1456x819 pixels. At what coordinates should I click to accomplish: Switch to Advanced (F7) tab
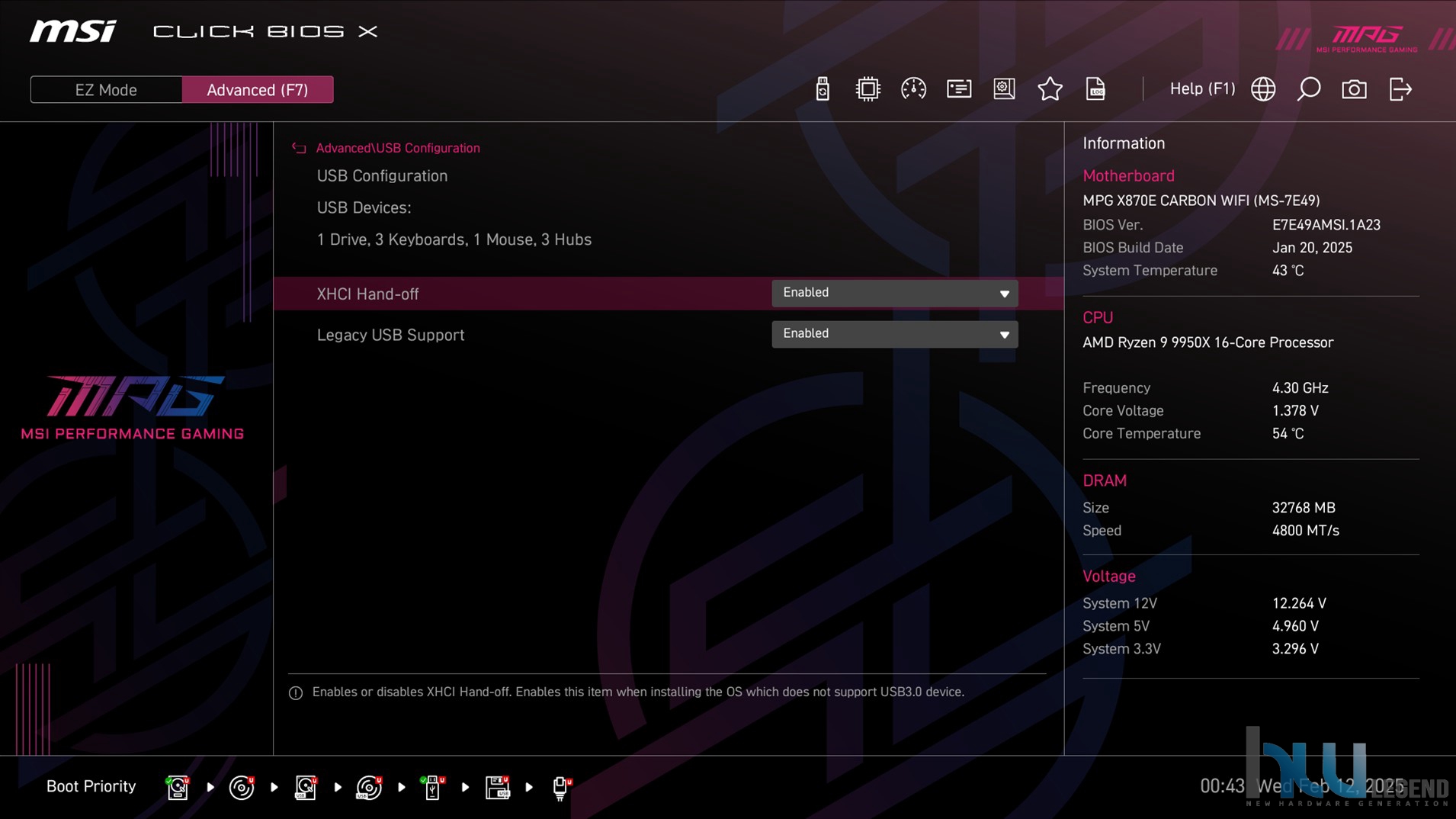[258, 90]
